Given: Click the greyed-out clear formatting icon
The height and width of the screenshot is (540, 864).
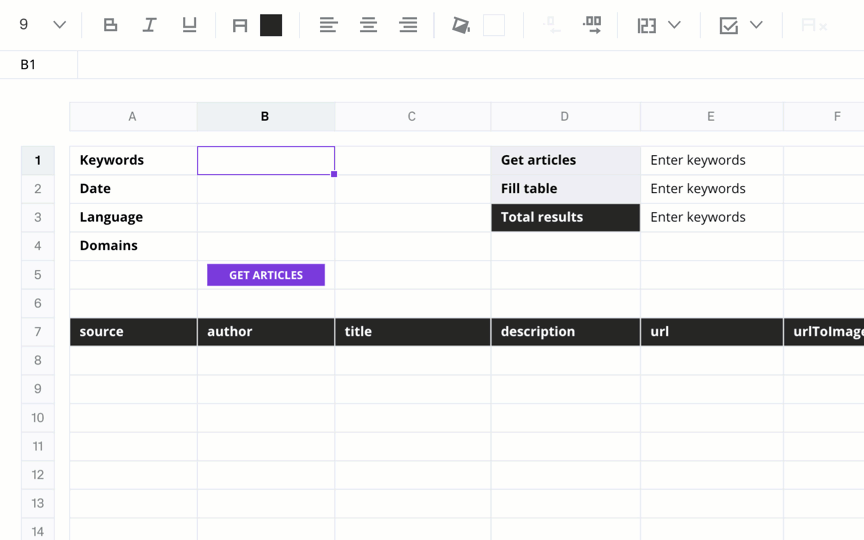Looking at the screenshot, I should pyautogui.click(x=814, y=25).
